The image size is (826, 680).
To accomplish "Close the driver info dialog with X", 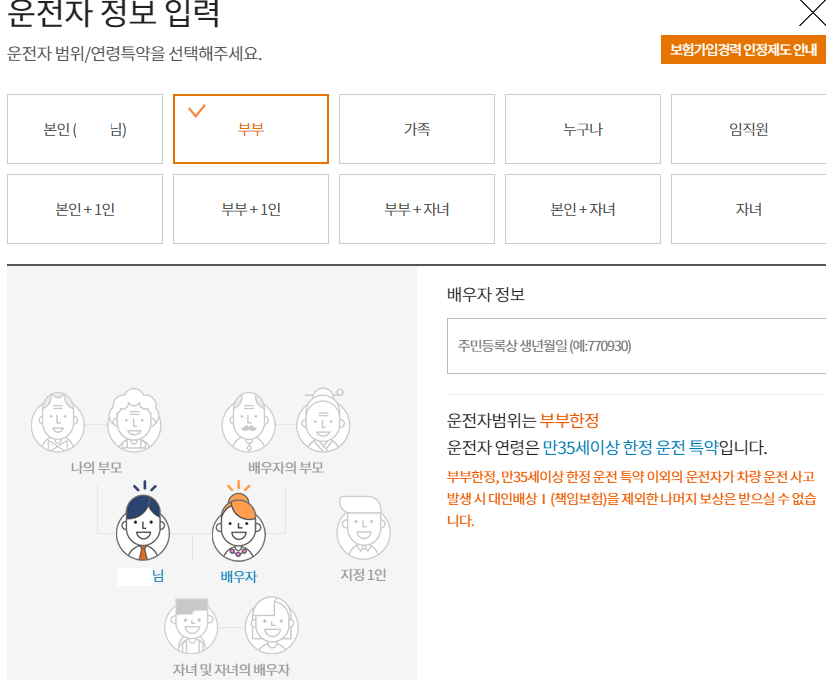I will (812, 13).
